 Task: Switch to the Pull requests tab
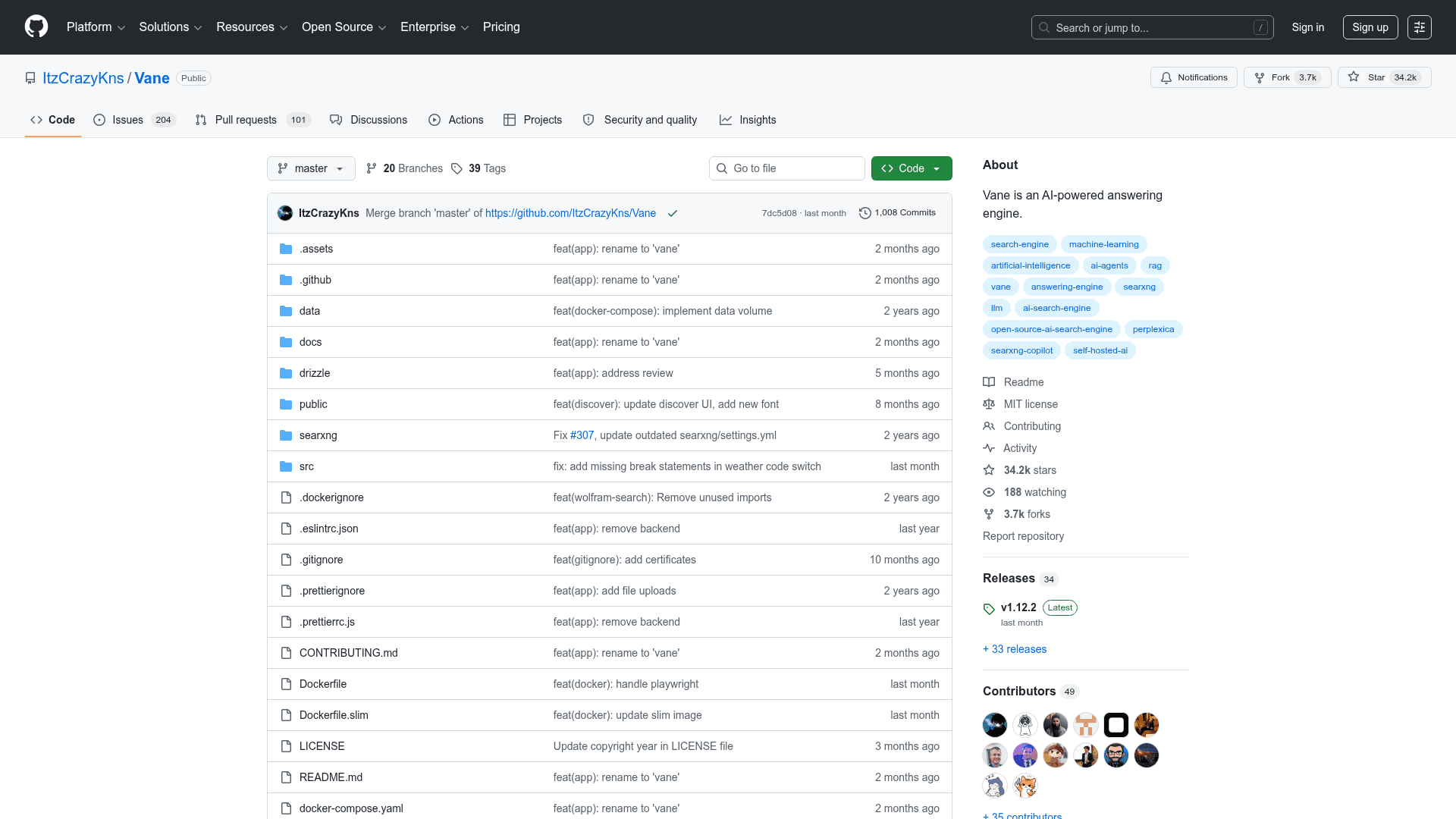(x=253, y=120)
